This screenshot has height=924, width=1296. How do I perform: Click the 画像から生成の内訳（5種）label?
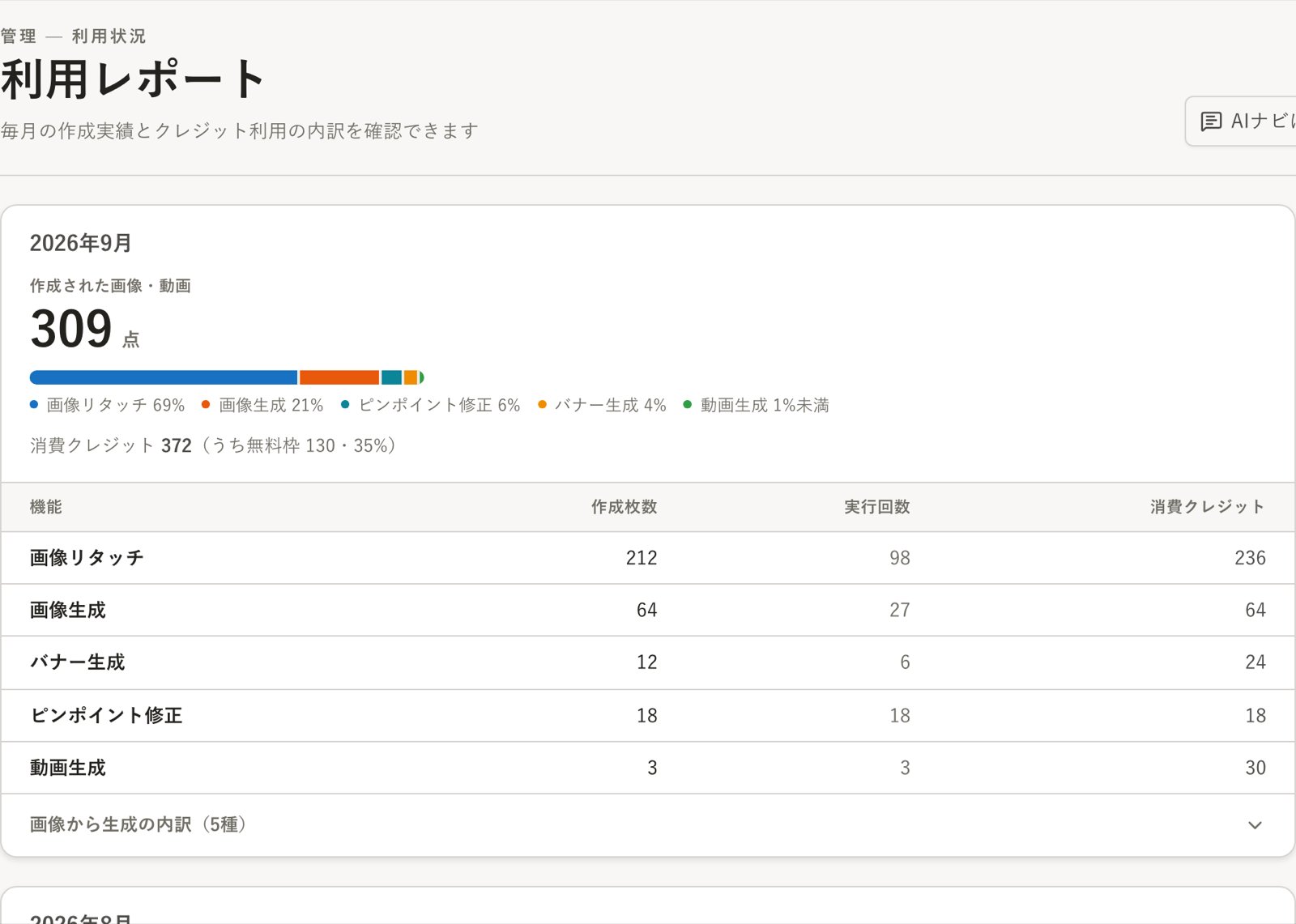pos(139,824)
